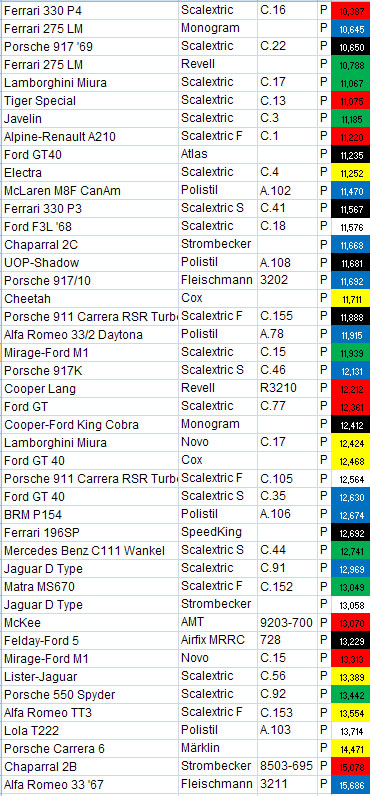The height and width of the screenshot is (796, 370).
Task: Click the P cell in the McKee row
Action: [x=324, y=622]
